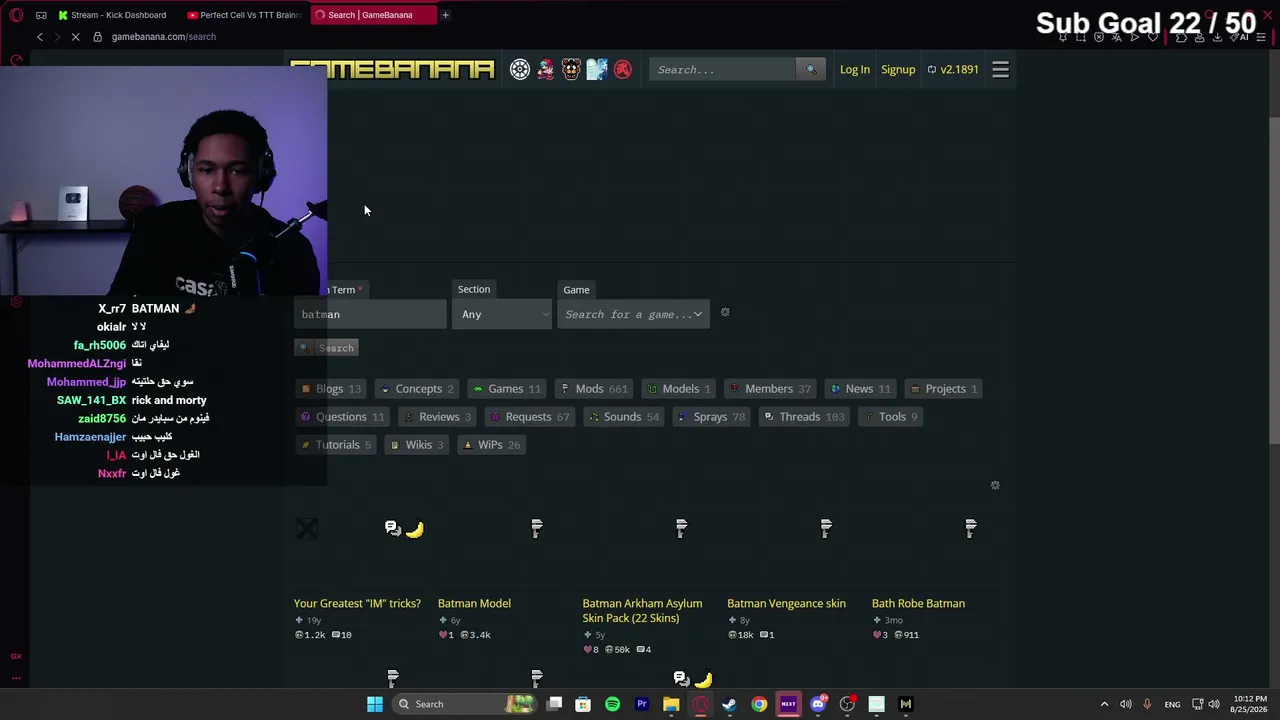This screenshot has width=1280, height=720.
Task: Open Batman Arkham Asylum Skin Pack result
Action: point(642,611)
